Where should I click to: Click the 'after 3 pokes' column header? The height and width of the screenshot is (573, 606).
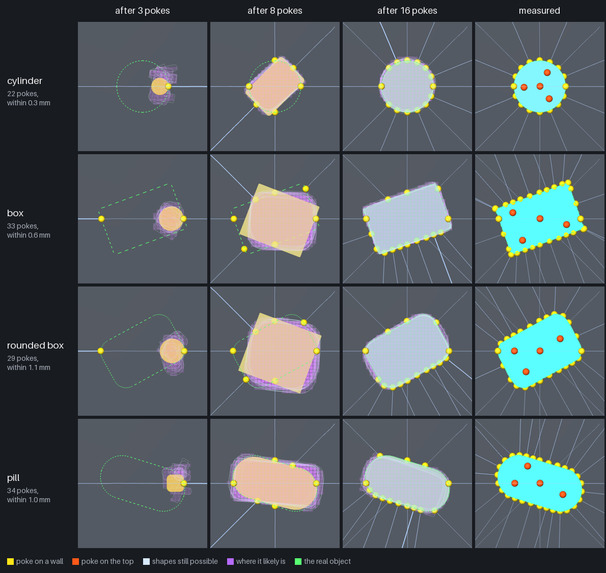tap(142, 11)
